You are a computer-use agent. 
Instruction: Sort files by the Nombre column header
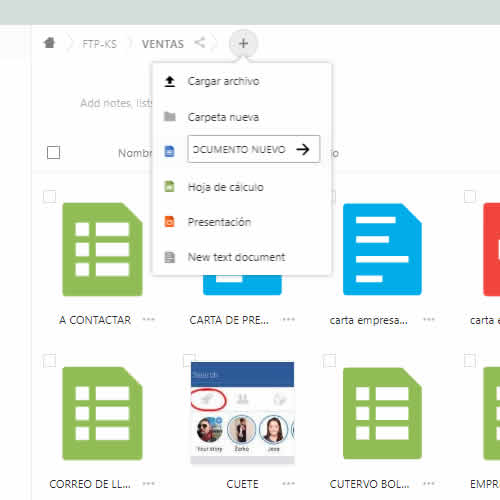click(135, 153)
